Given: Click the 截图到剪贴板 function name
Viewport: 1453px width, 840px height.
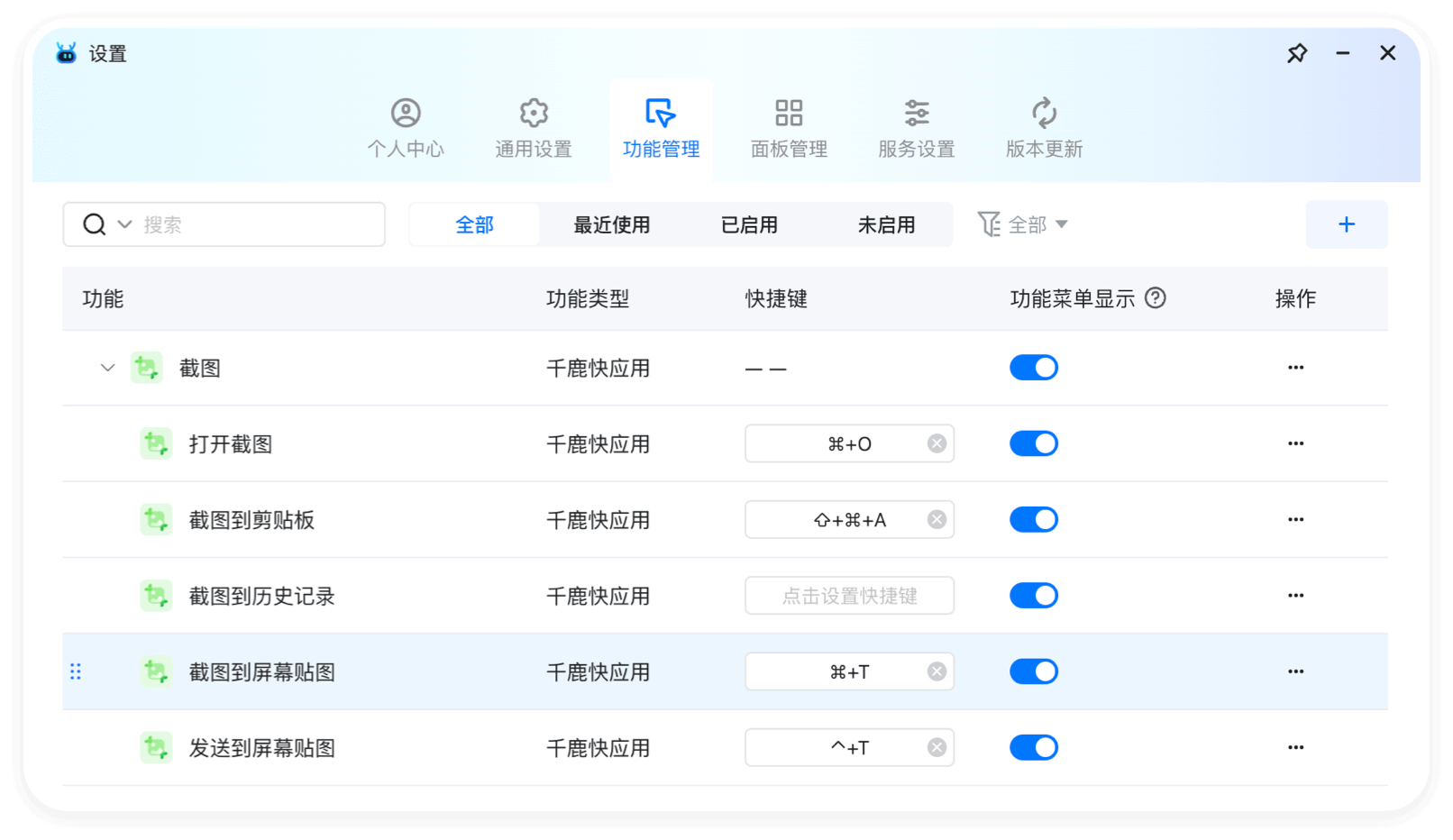Looking at the screenshot, I should (x=251, y=520).
